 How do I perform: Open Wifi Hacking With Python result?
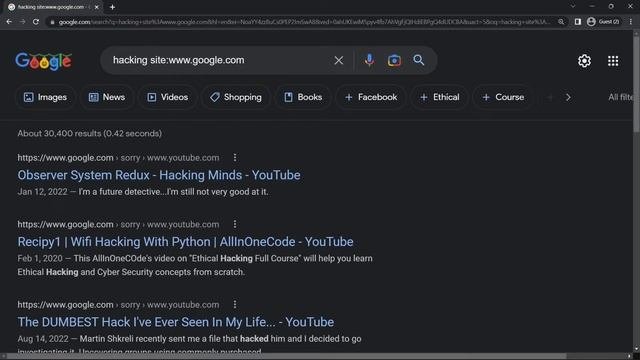[x=185, y=242]
